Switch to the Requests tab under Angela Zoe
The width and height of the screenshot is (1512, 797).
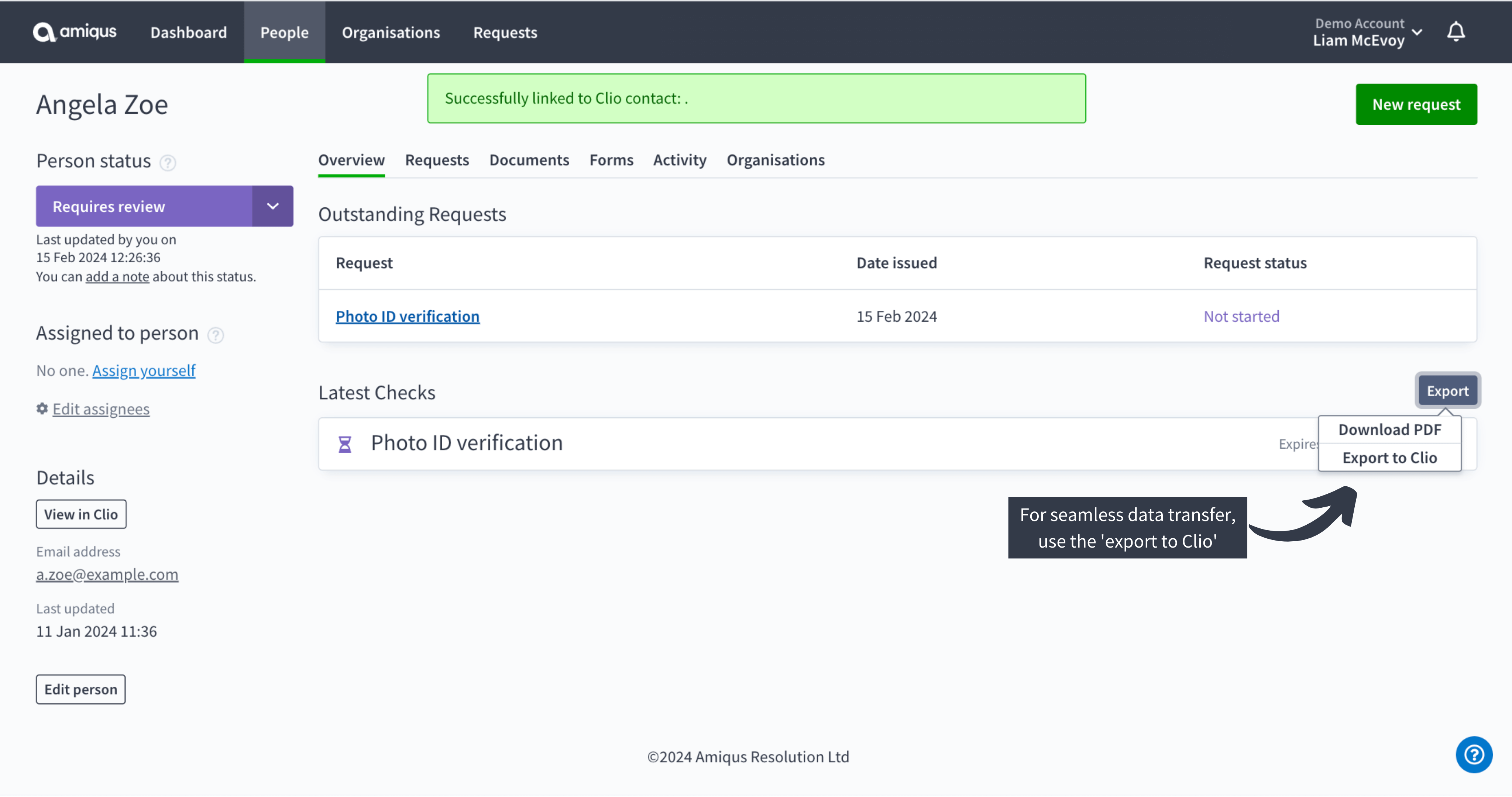(x=437, y=160)
